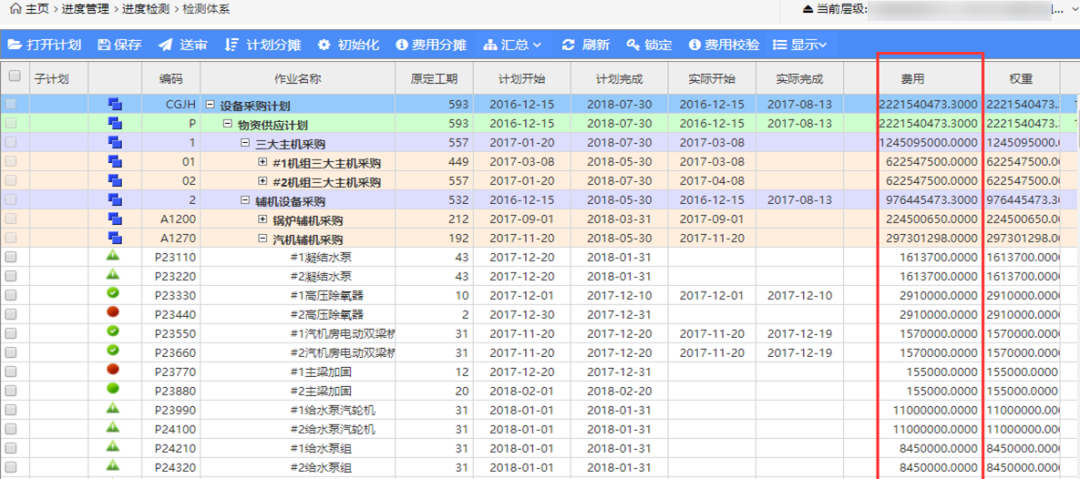Click the blue icon in row 三大主机采购
This screenshot has height=479, width=1080.
115,143
